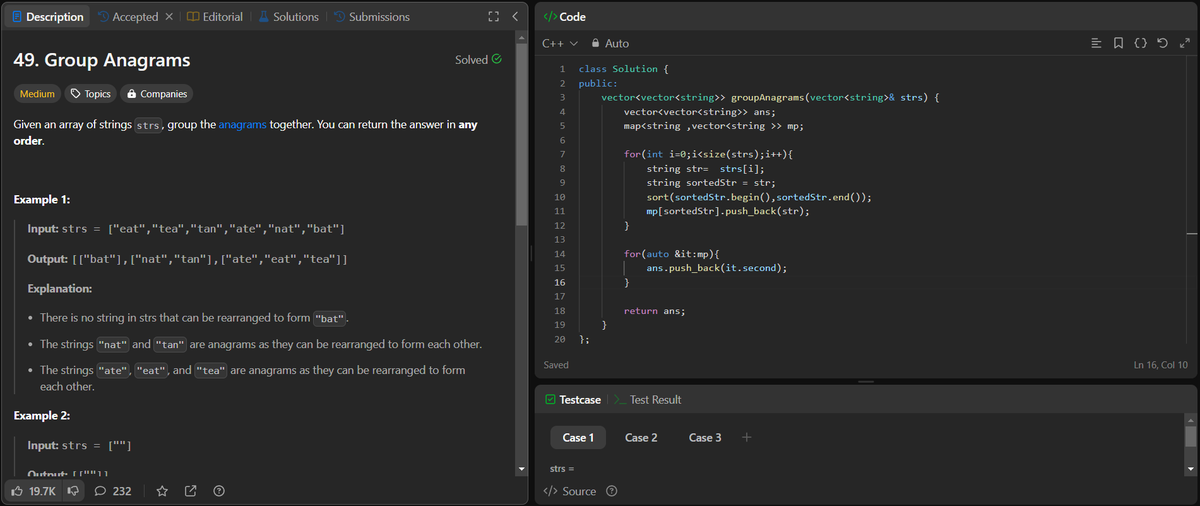Click the Source label below the testcase
The width and height of the screenshot is (1200, 506).
click(x=570, y=491)
